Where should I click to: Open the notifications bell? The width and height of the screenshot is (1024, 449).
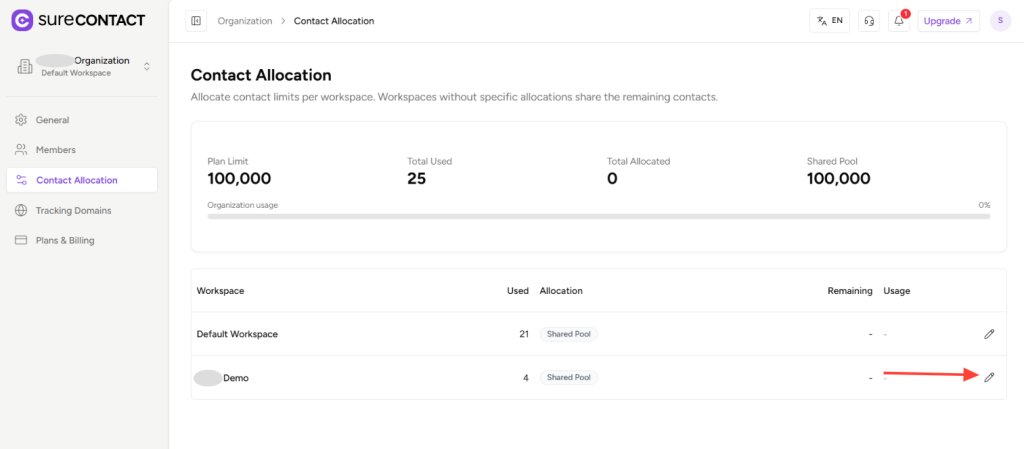click(x=899, y=21)
